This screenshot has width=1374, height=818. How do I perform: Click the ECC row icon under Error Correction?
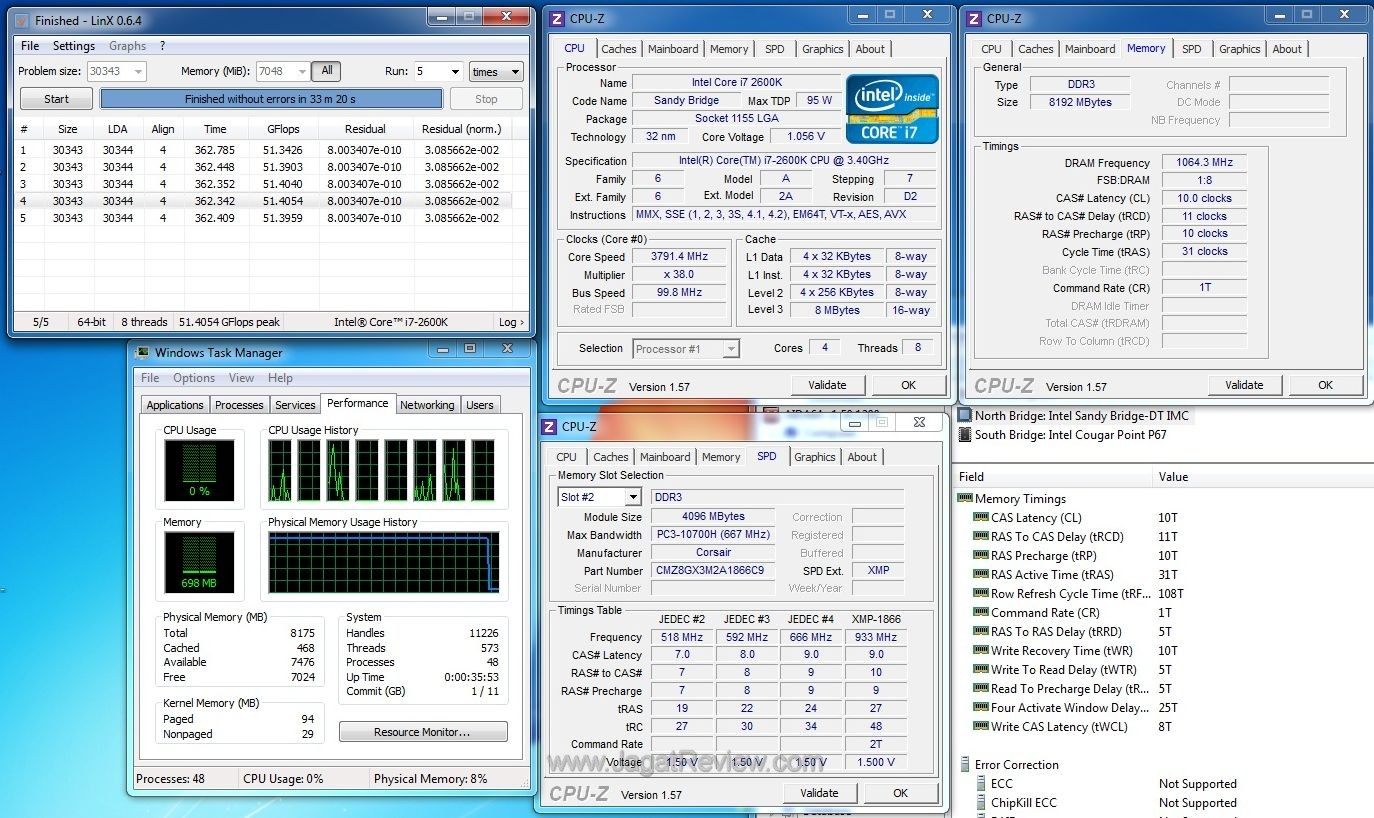coord(980,784)
